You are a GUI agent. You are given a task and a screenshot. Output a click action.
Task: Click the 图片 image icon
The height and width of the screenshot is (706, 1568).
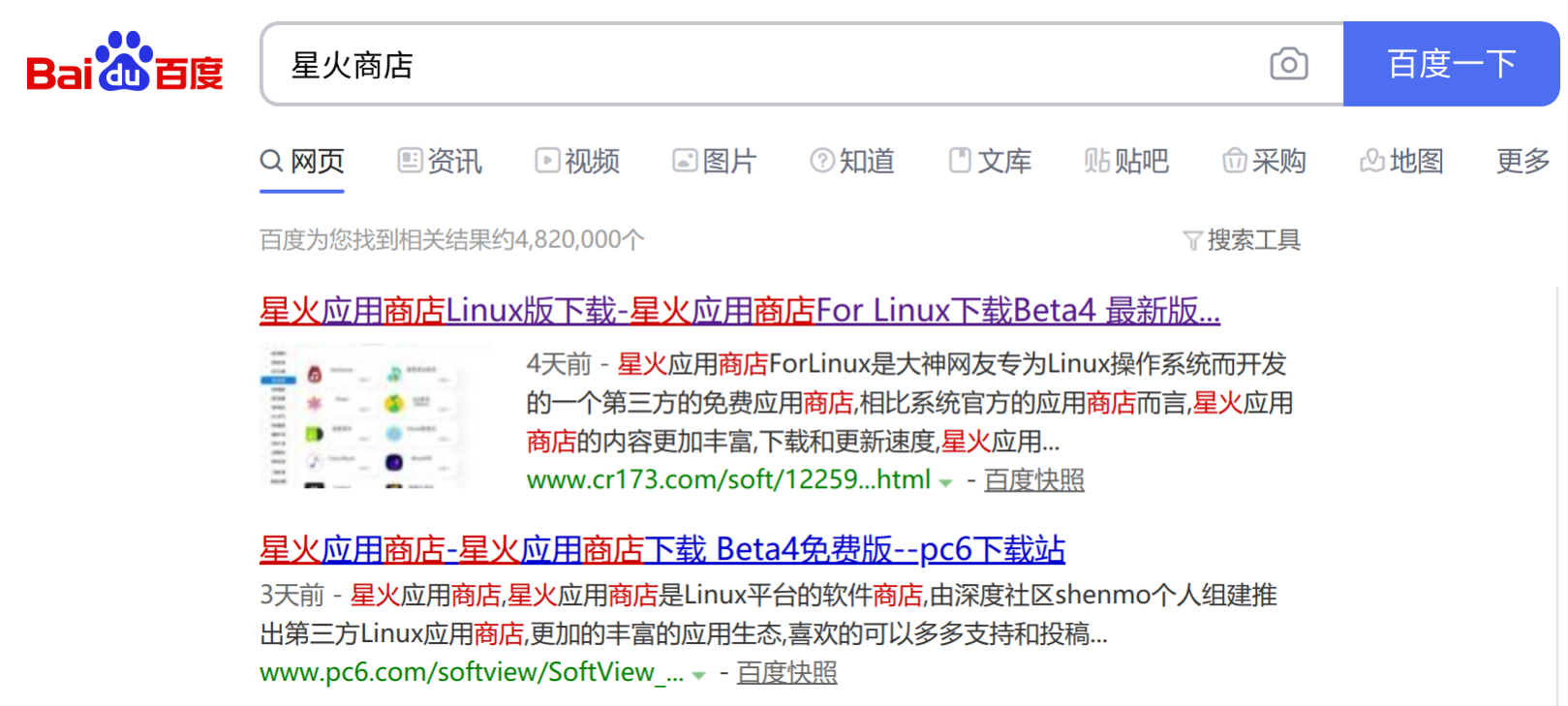click(x=685, y=160)
